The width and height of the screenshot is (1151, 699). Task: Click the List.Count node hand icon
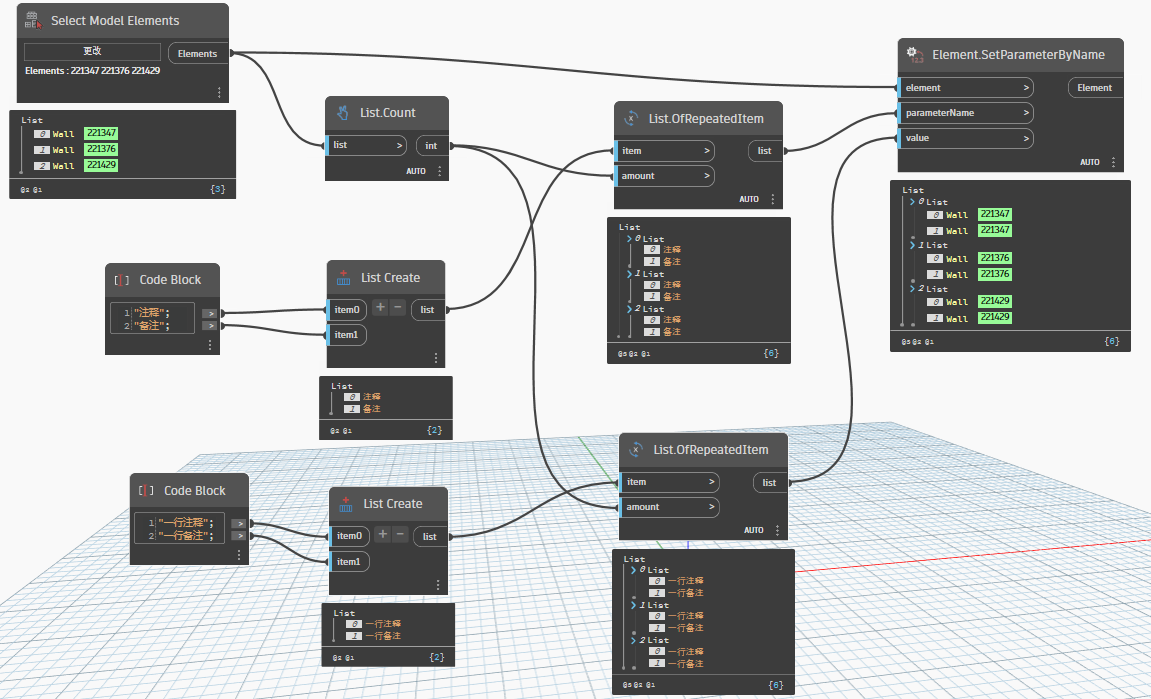click(x=343, y=112)
